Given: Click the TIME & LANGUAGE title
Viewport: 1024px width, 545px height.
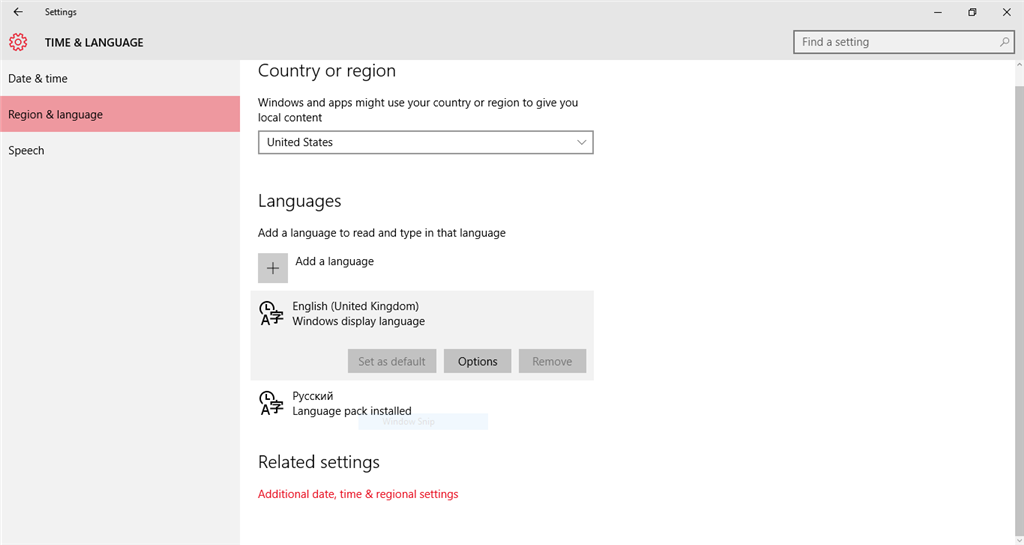Looking at the screenshot, I should pos(94,42).
